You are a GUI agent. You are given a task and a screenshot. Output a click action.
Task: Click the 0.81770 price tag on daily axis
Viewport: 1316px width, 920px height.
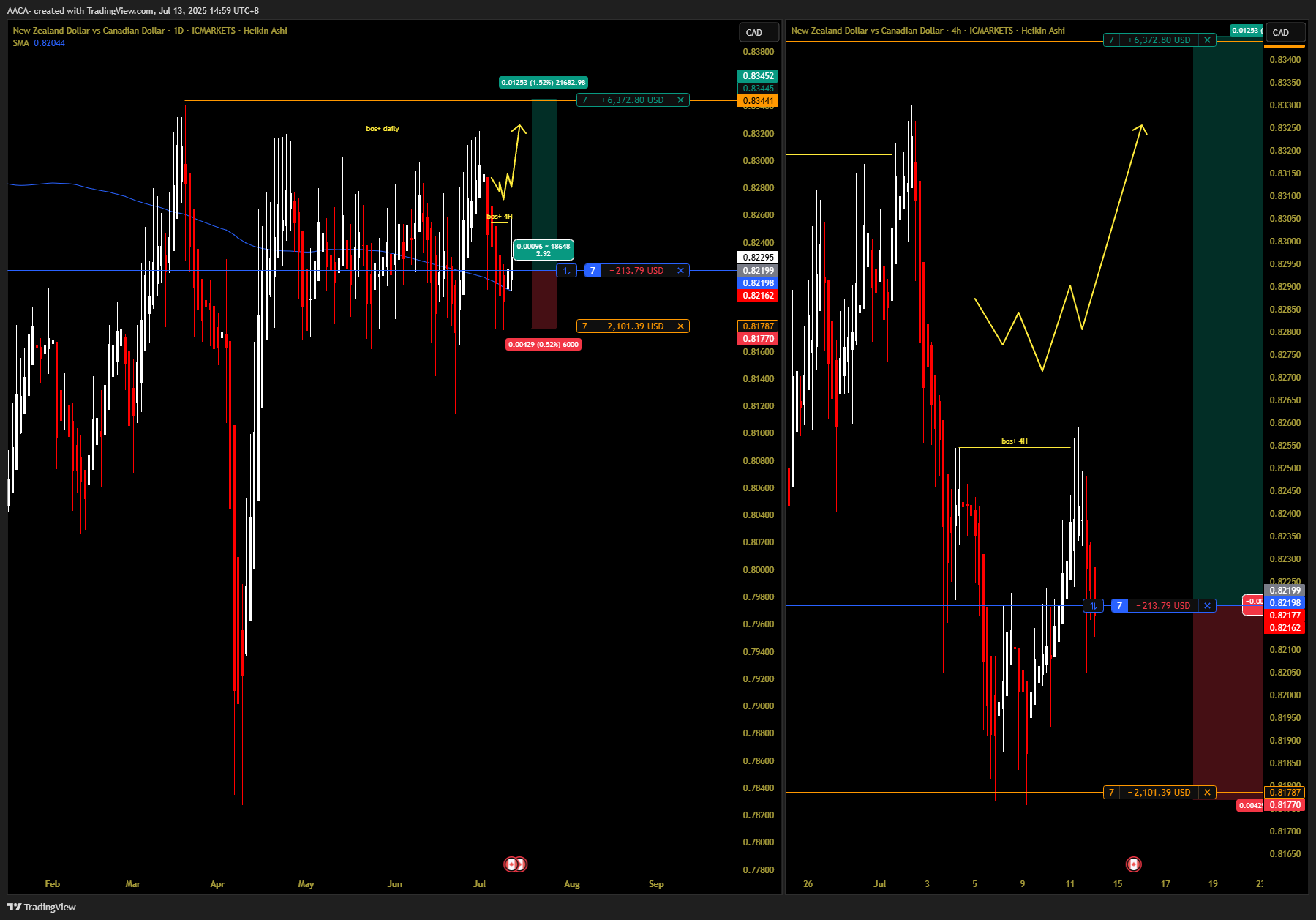(759, 339)
